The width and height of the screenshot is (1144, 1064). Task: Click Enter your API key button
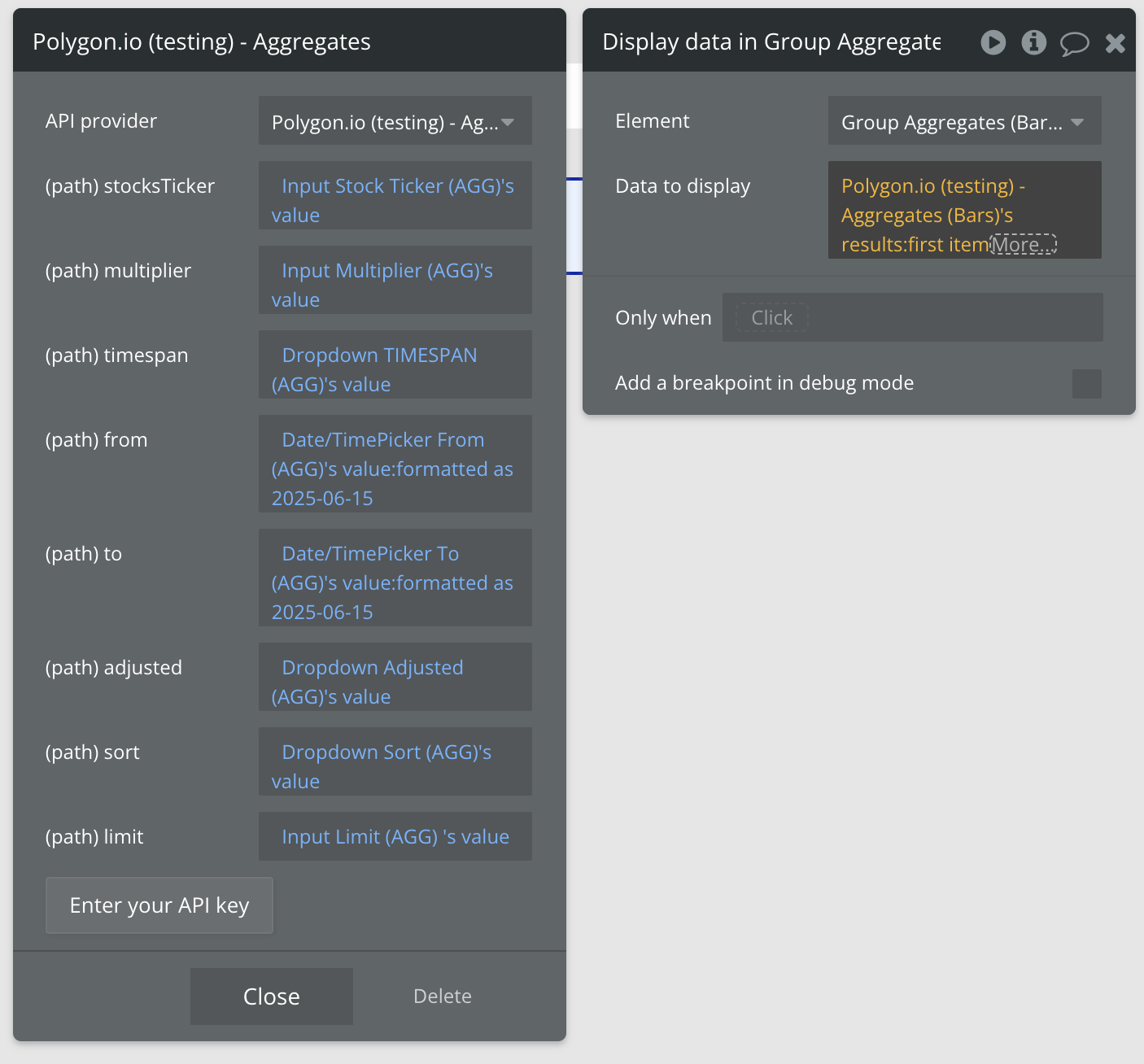click(x=159, y=905)
